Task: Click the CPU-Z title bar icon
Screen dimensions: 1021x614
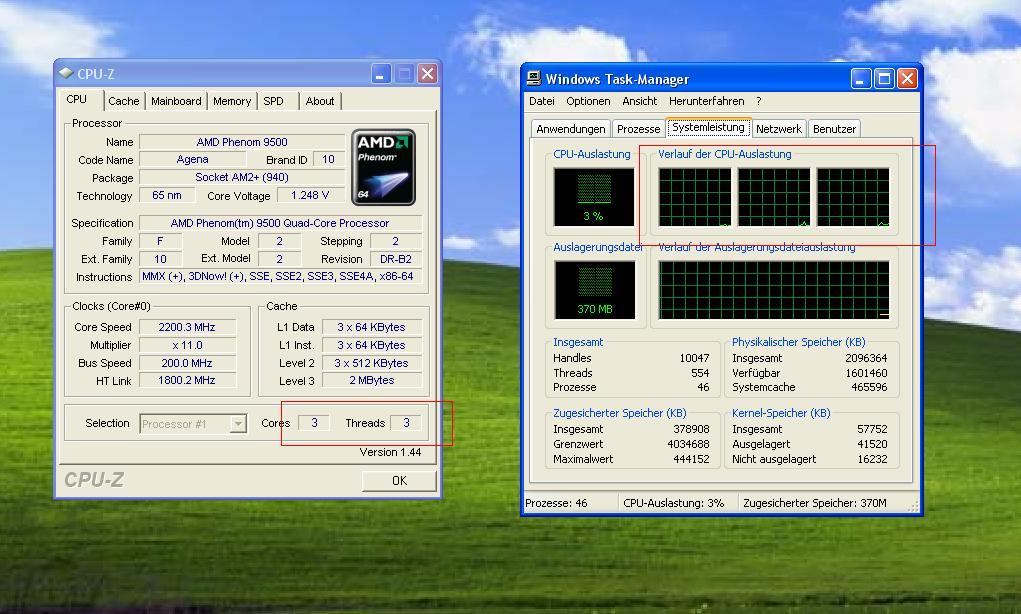Action: [66, 73]
